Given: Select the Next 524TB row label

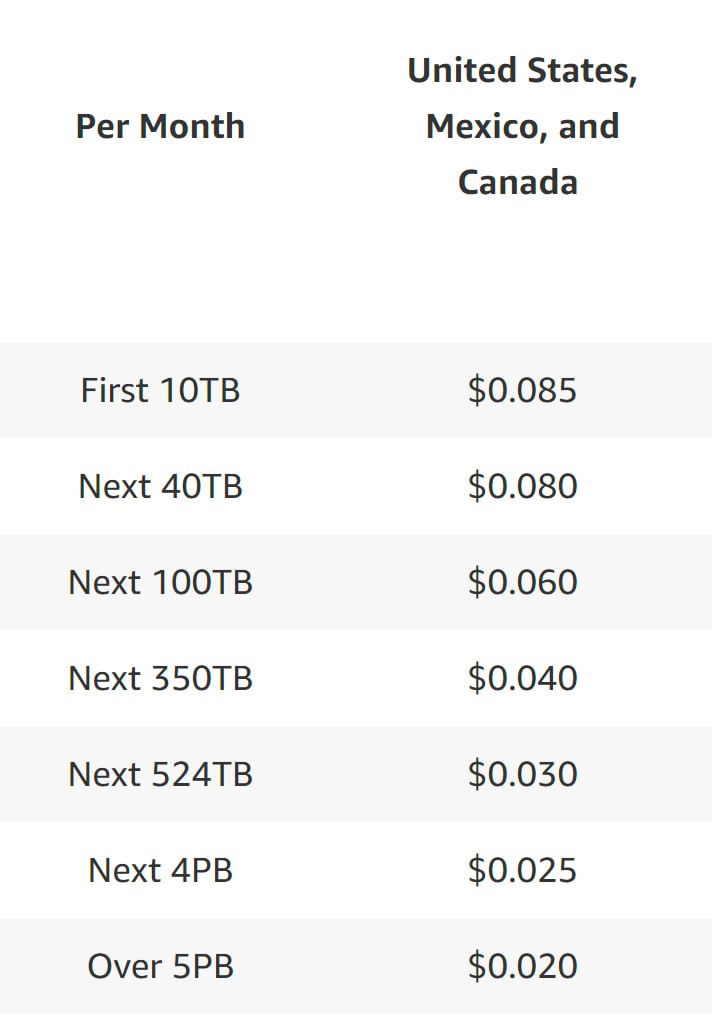Looking at the screenshot, I should tap(160, 775).
